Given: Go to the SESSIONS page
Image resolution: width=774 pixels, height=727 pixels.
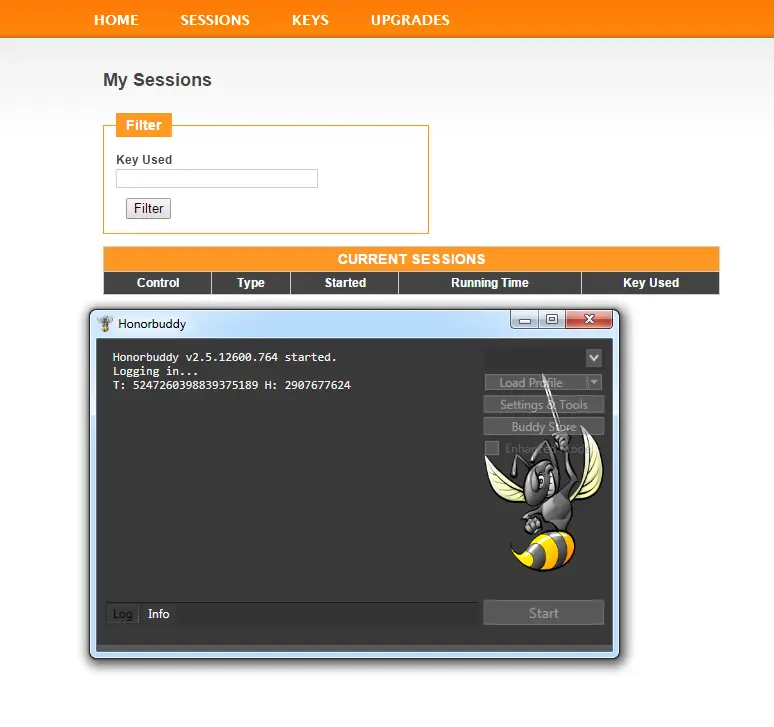Looking at the screenshot, I should click(x=215, y=20).
